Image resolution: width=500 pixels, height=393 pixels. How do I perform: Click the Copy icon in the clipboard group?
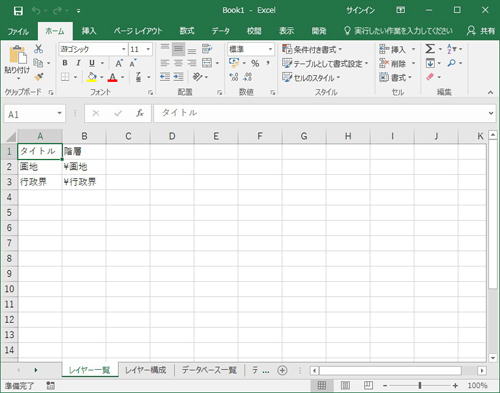[38, 63]
